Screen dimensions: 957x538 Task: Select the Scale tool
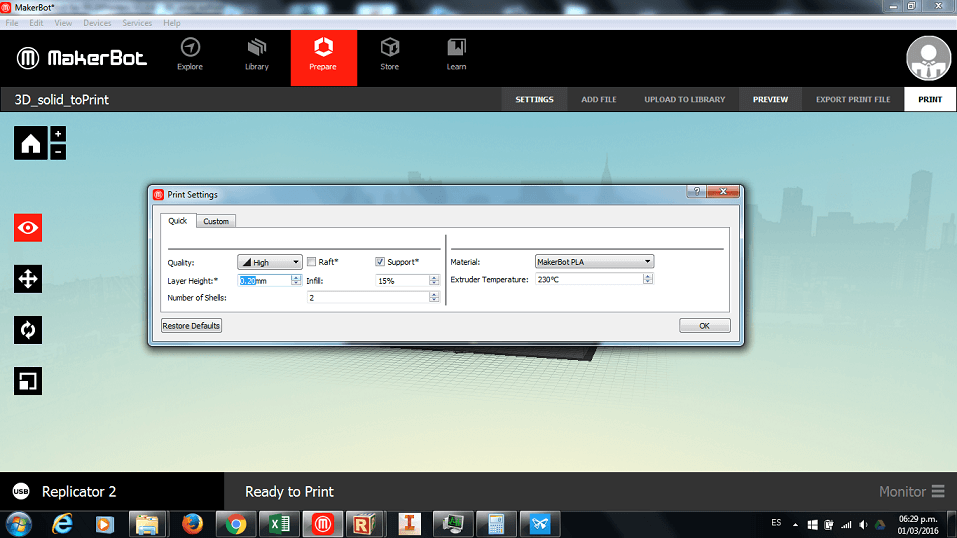click(x=28, y=381)
